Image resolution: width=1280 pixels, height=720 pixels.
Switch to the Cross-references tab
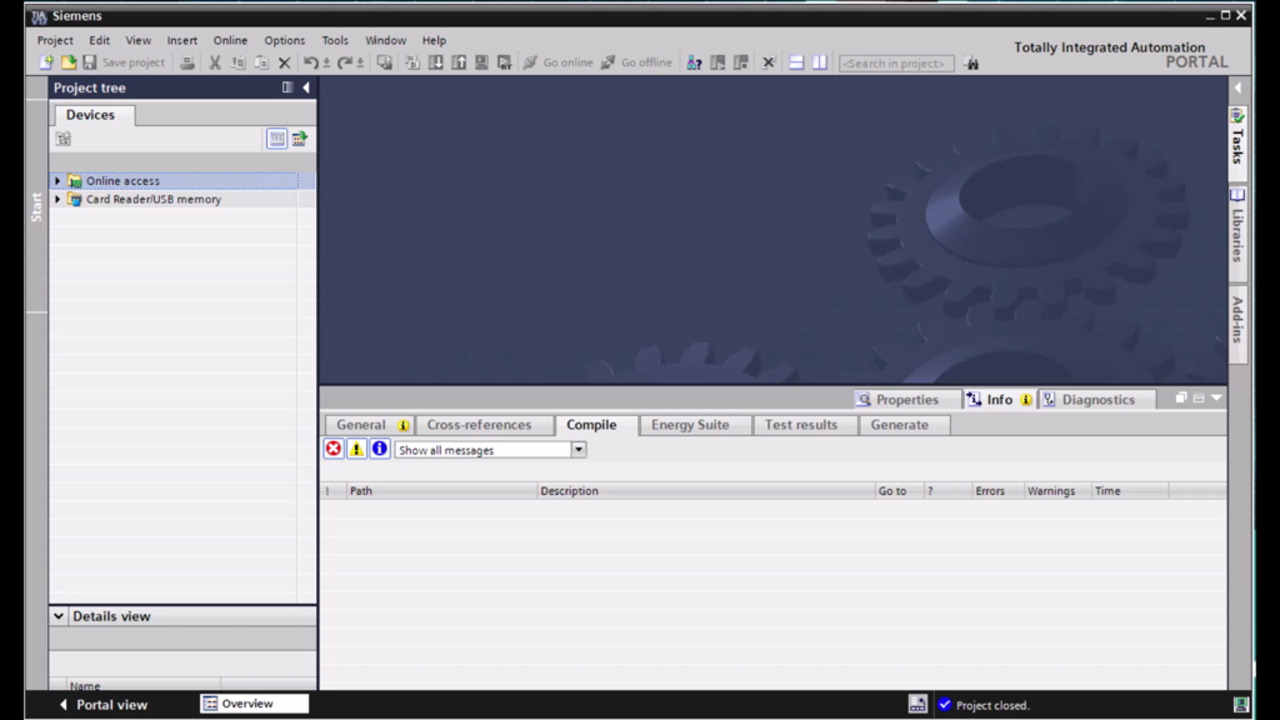click(x=479, y=425)
